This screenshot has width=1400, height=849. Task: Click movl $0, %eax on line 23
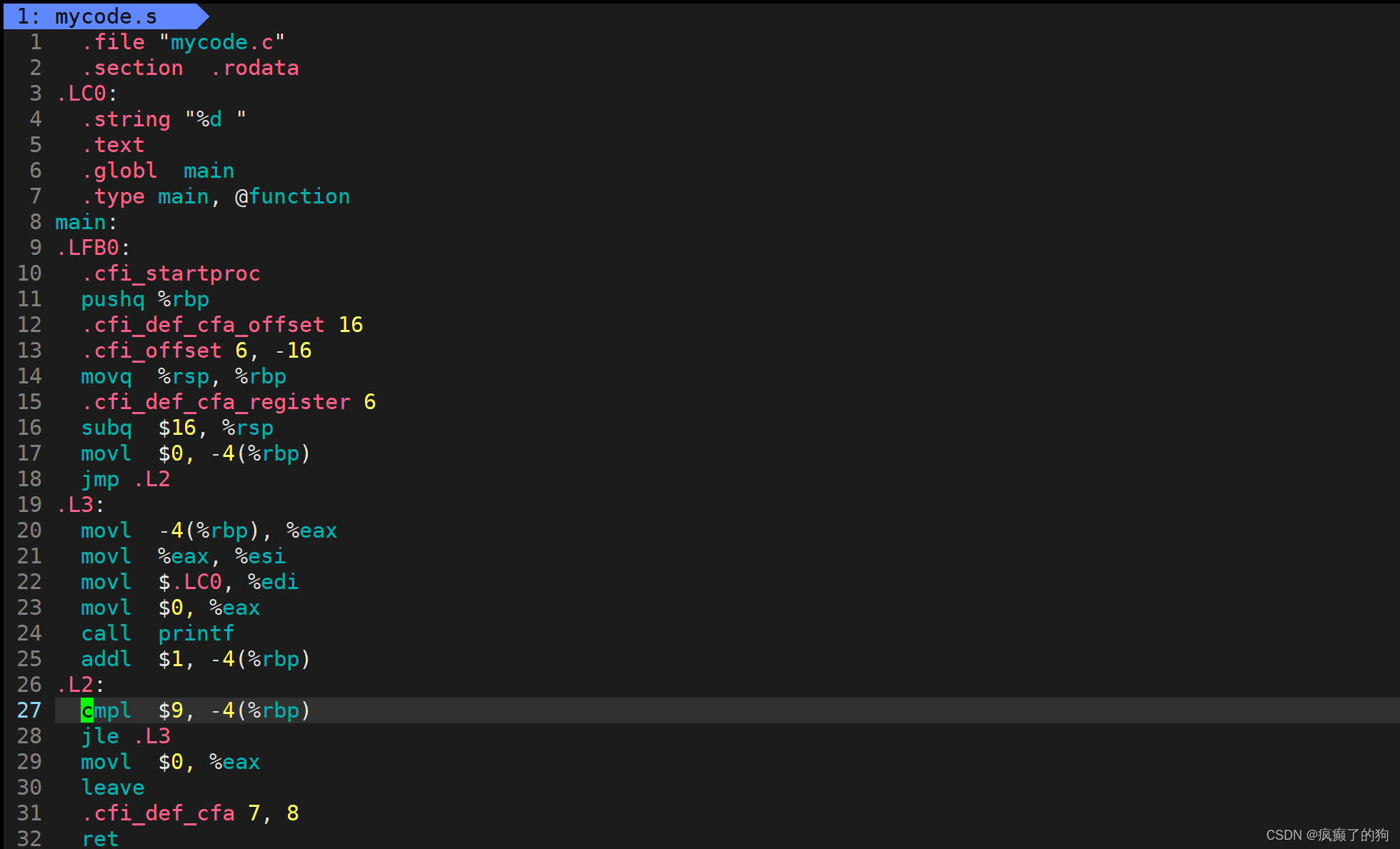tap(171, 608)
